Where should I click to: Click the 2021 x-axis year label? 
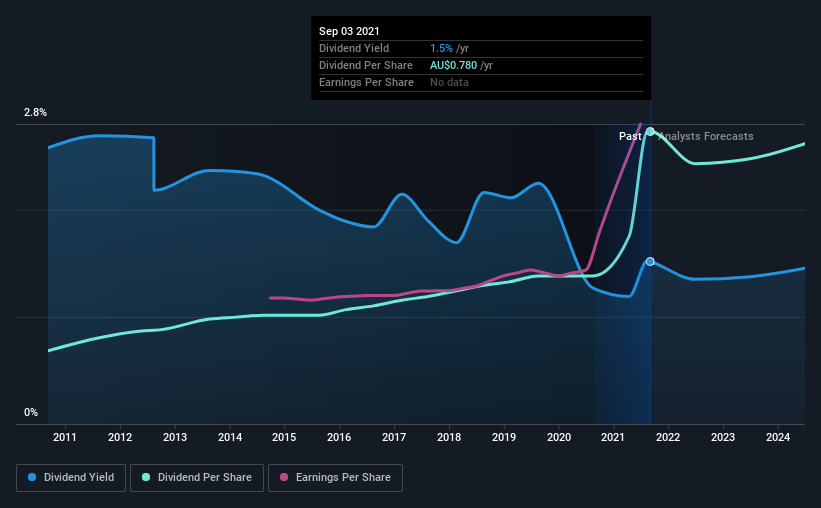pyautogui.click(x=613, y=437)
